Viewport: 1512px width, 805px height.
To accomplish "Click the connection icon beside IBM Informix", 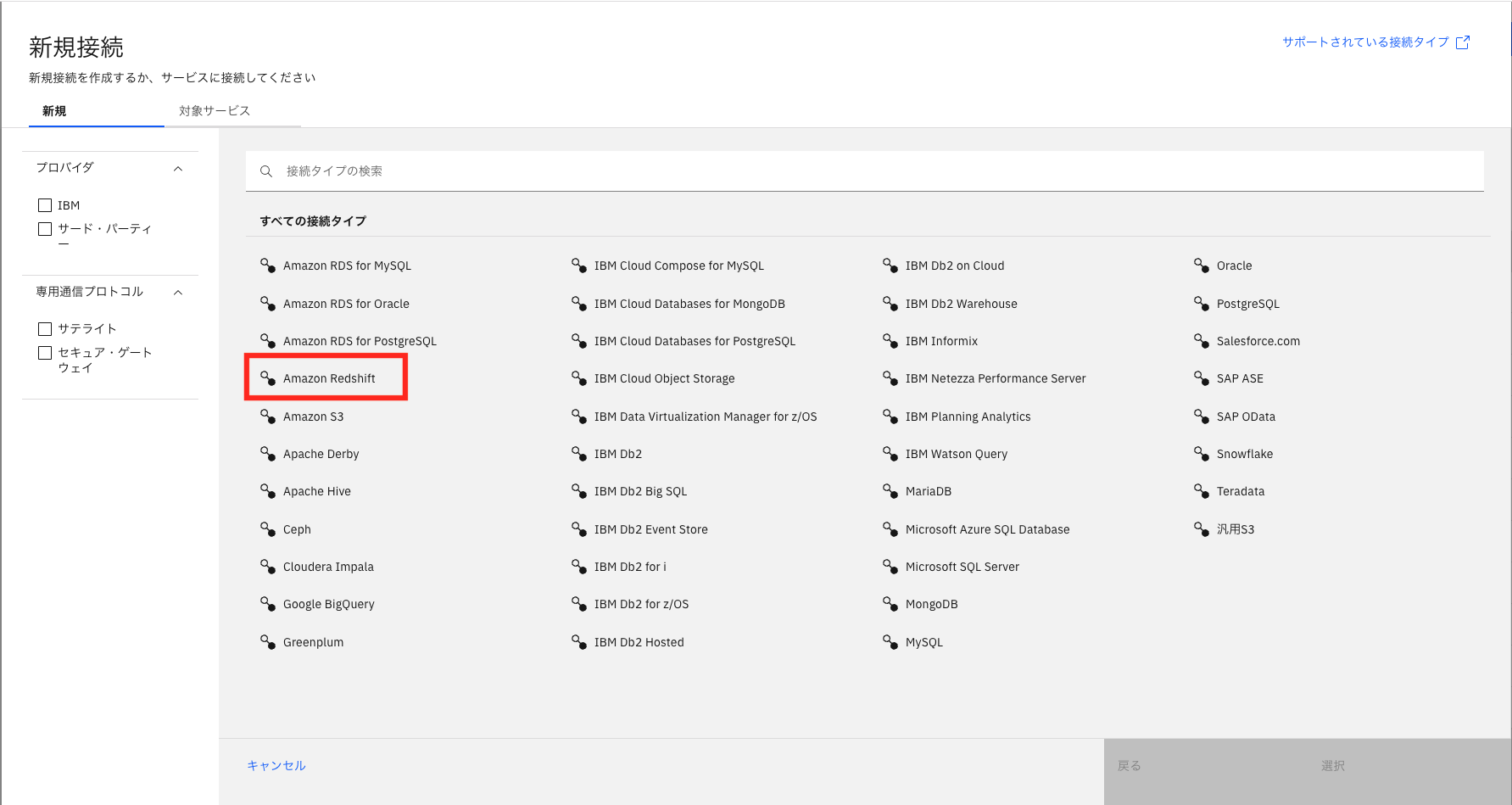I will click(x=890, y=341).
